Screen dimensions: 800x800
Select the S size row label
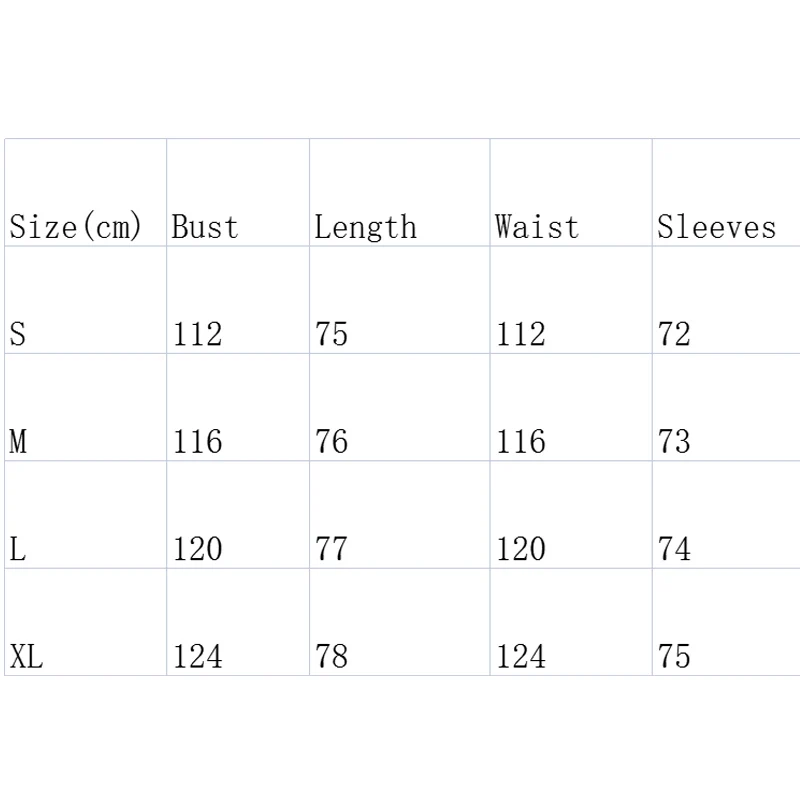(18, 334)
